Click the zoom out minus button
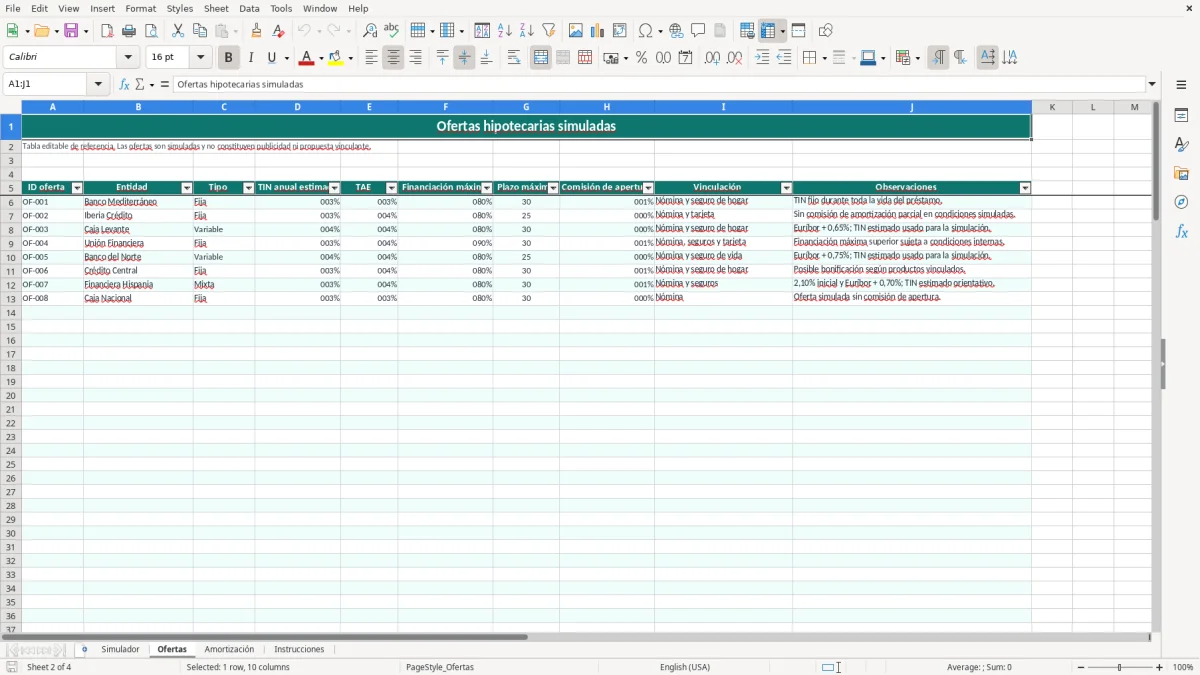Screen dimensions: 1200x675 1081,667
